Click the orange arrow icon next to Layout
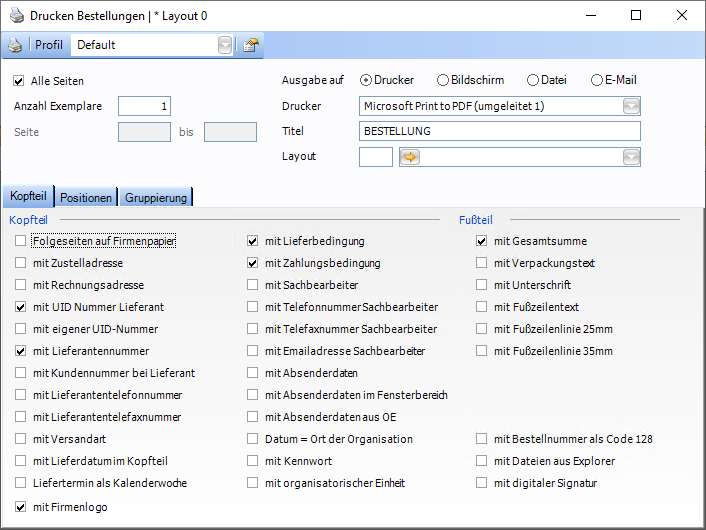Screen dimensions: 706x530 tap(410, 156)
